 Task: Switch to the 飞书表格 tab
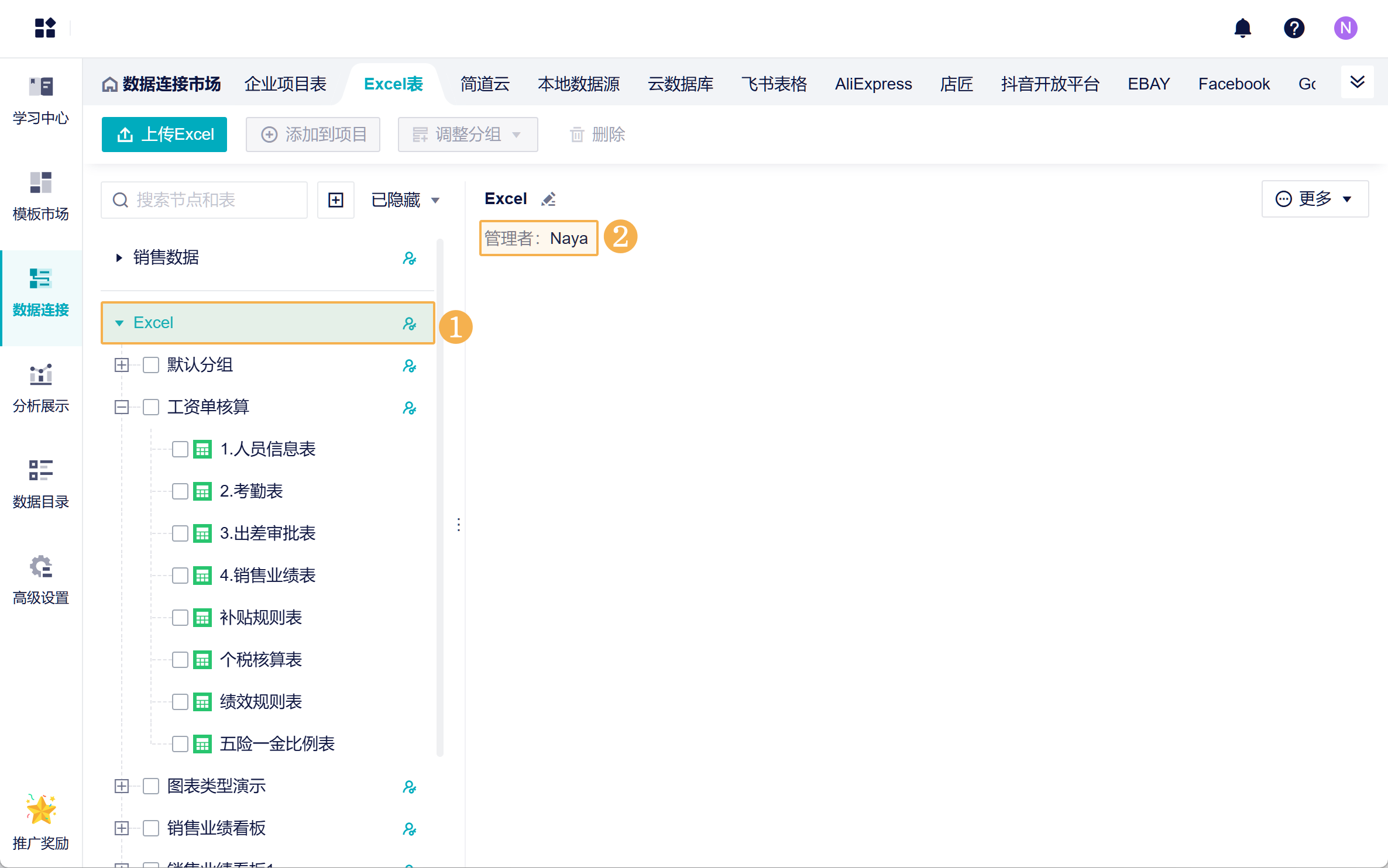pyautogui.click(x=774, y=84)
